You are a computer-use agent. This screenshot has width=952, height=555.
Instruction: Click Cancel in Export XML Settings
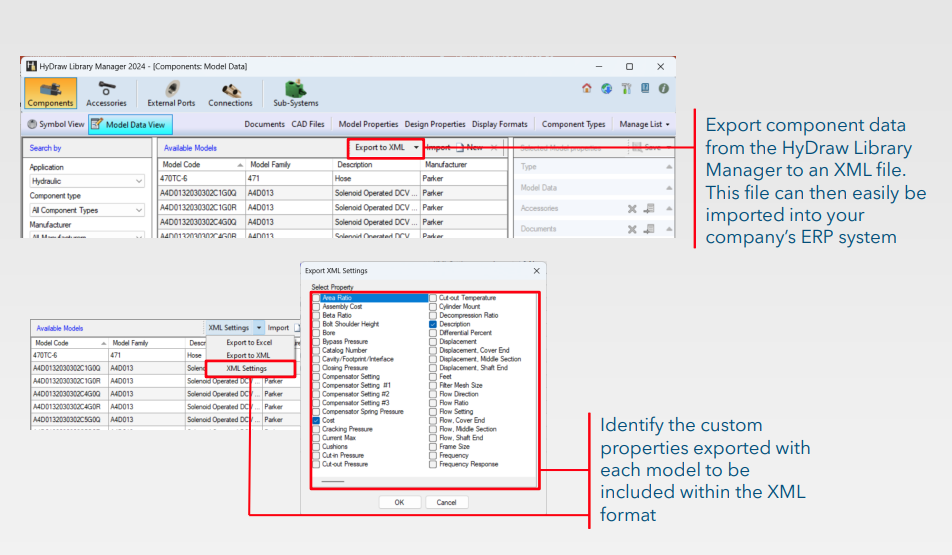[446, 502]
